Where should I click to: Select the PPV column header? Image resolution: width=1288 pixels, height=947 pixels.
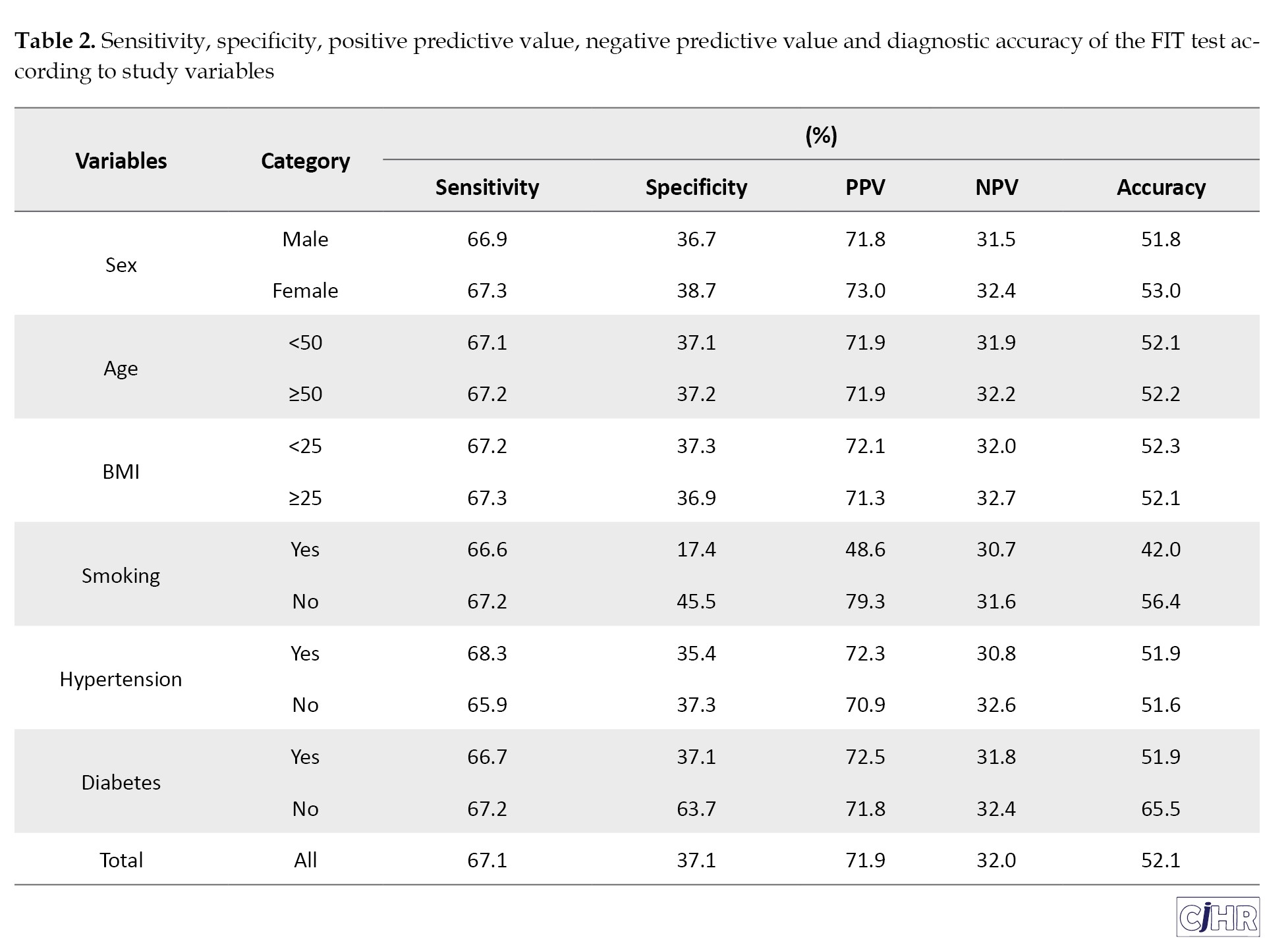[865, 188]
